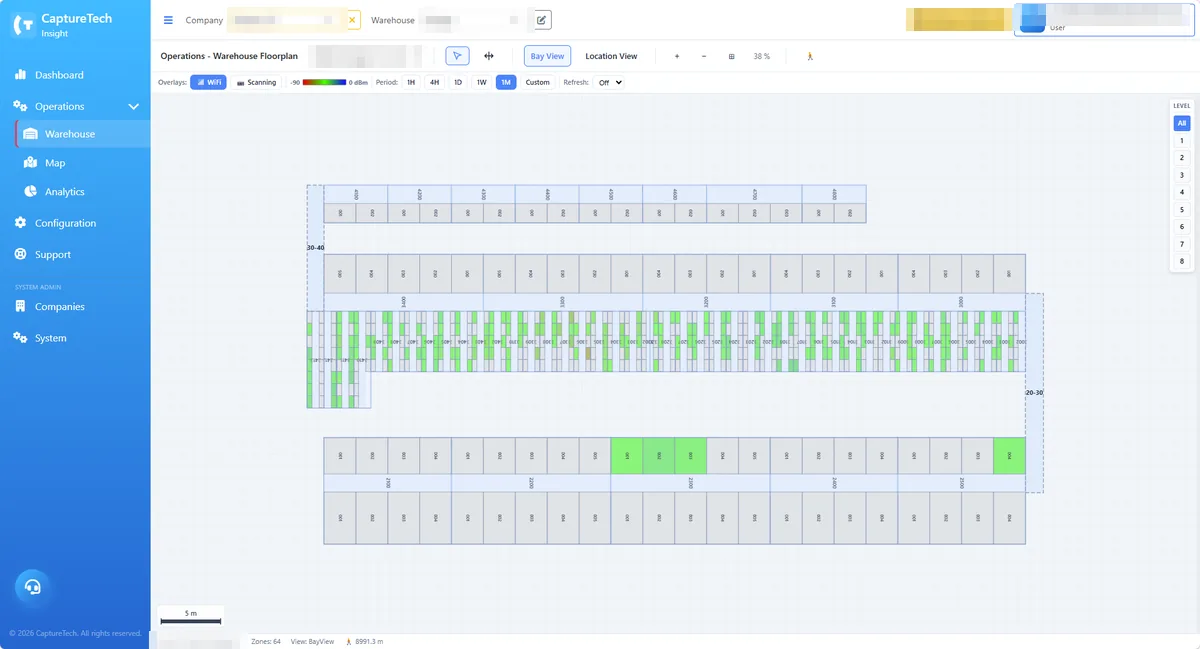Filter to level 5
This screenshot has height=649, width=1200.
1182,210
